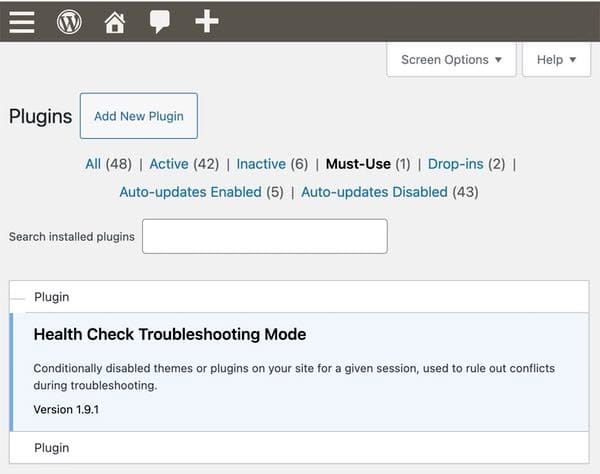View the Drop-ins plugin list
Image resolution: width=600 pixels, height=474 pixels.
[455, 164]
